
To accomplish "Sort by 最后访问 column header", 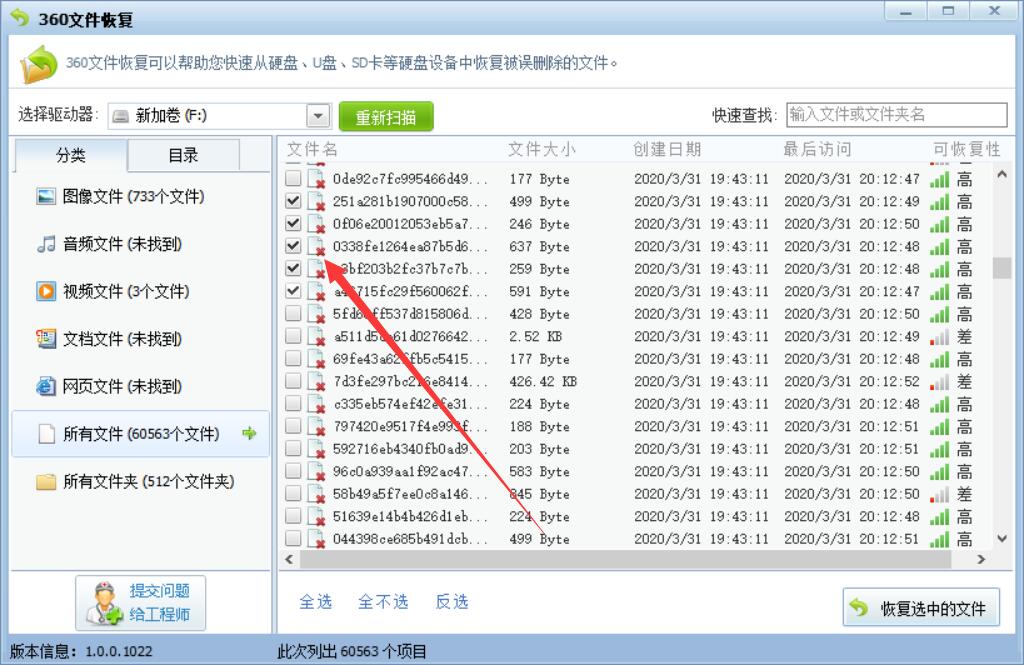I will tap(817, 150).
